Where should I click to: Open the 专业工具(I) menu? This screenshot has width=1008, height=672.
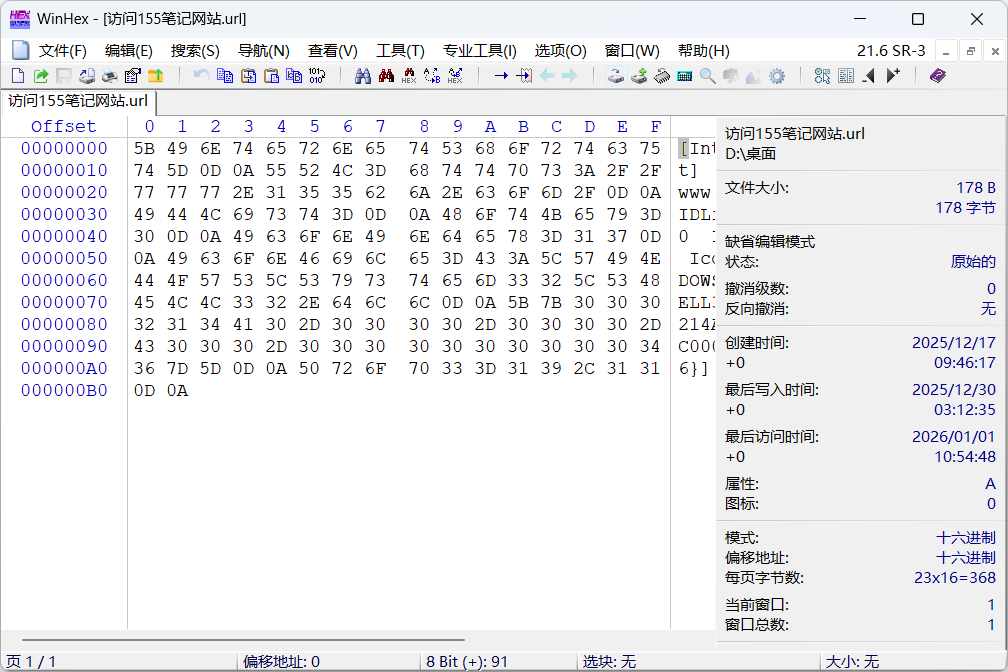480,51
